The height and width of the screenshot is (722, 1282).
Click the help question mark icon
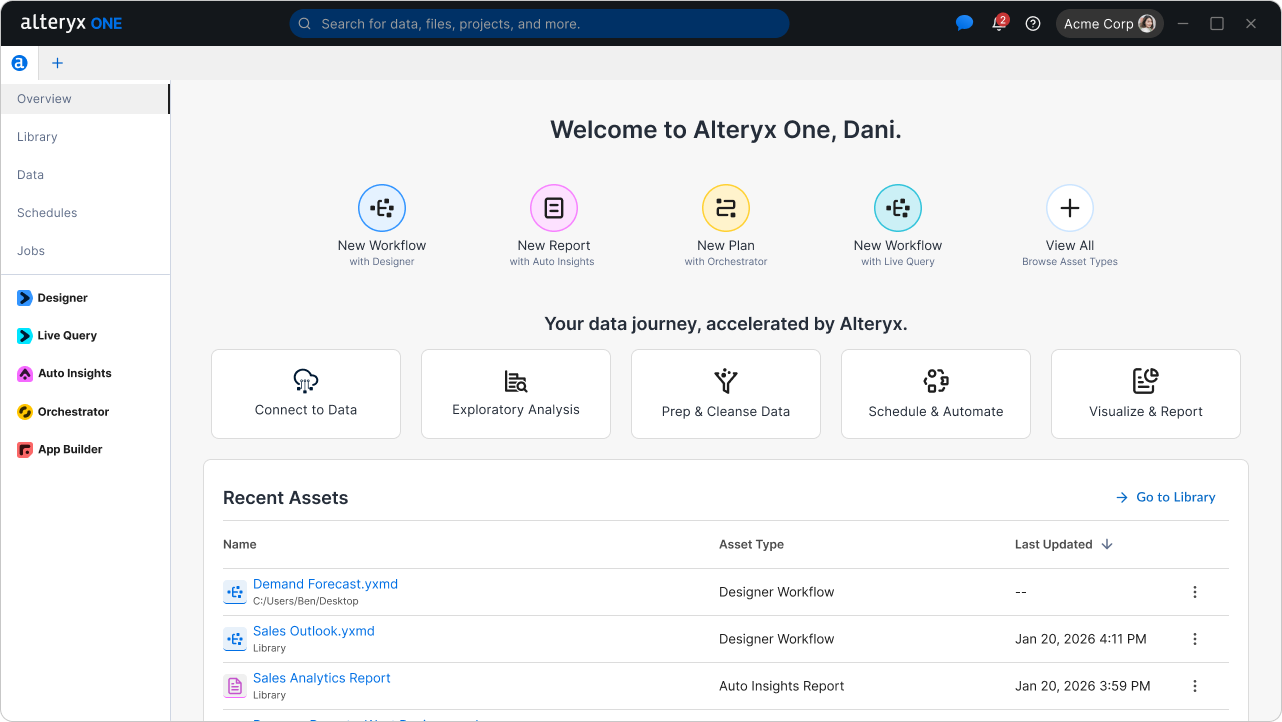tap(1033, 24)
